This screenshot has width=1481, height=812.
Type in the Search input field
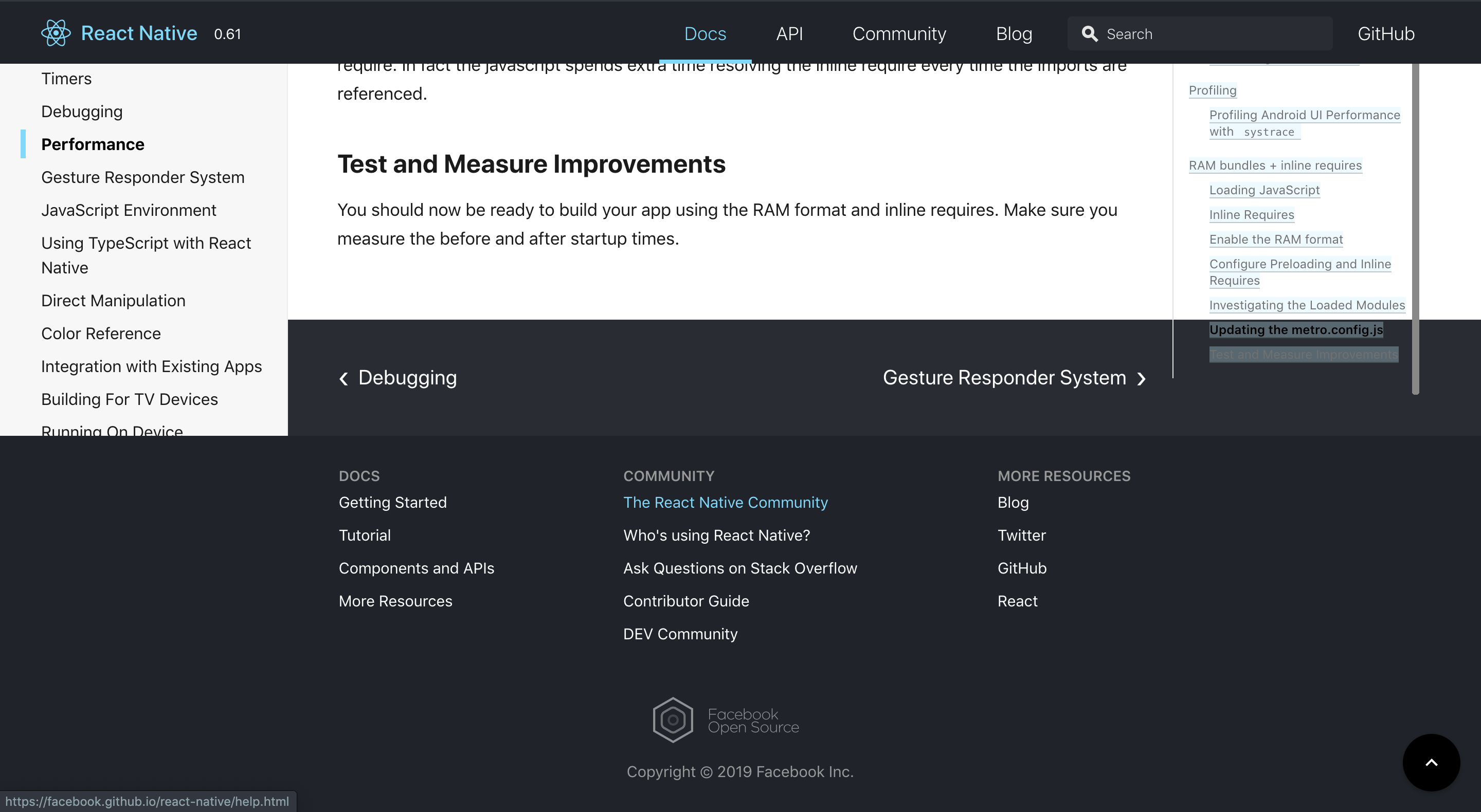click(1213, 34)
